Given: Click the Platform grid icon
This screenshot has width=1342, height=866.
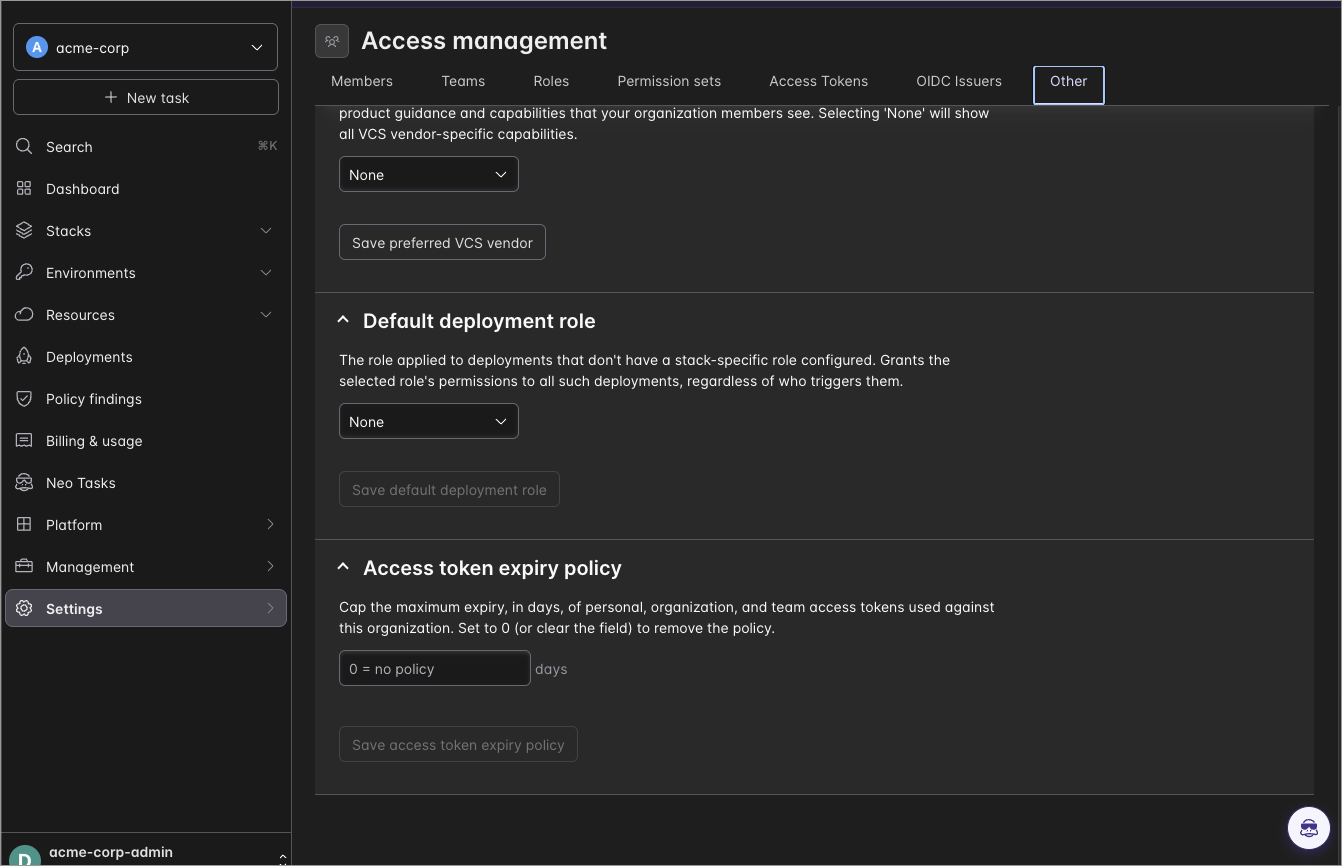Looking at the screenshot, I should (25, 525).
